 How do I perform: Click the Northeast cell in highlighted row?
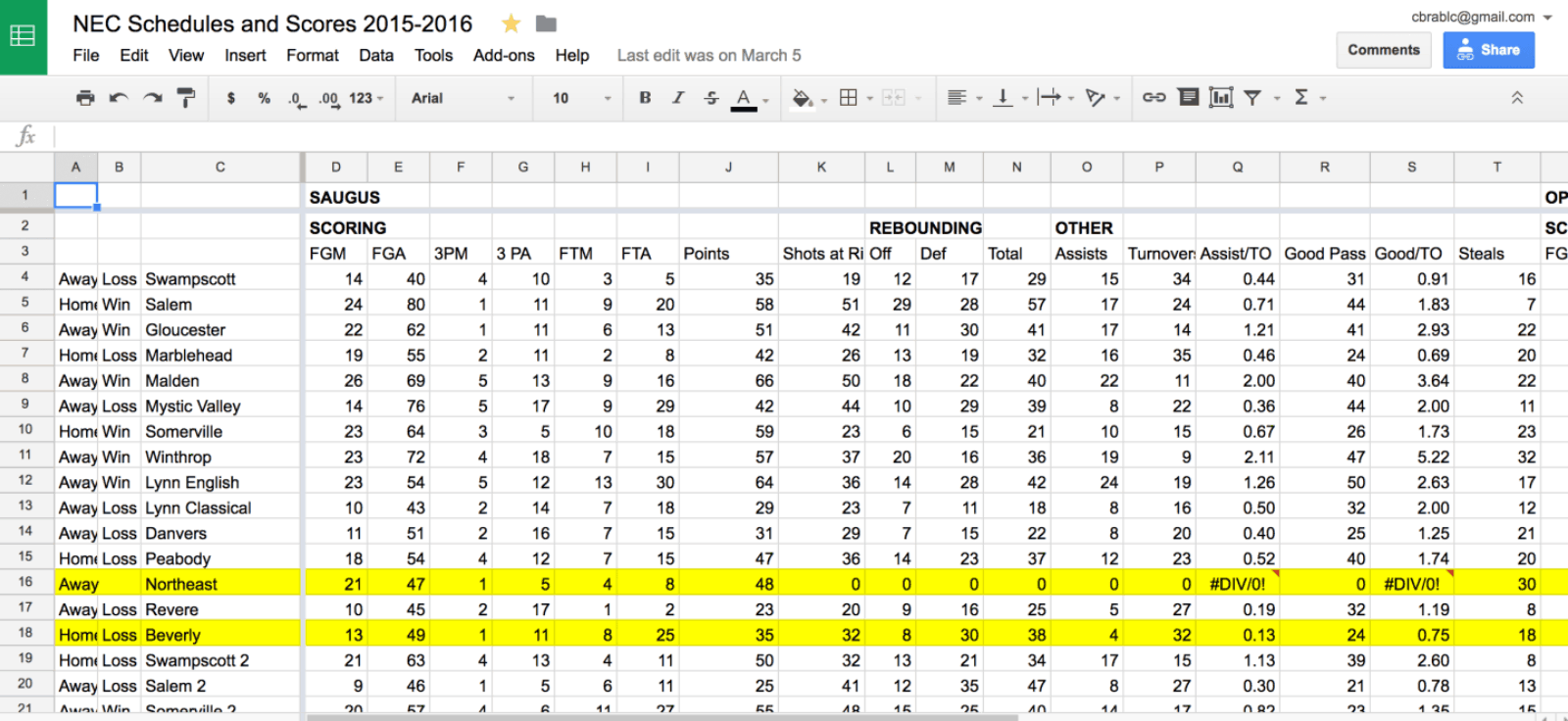[x=220, y=584]
